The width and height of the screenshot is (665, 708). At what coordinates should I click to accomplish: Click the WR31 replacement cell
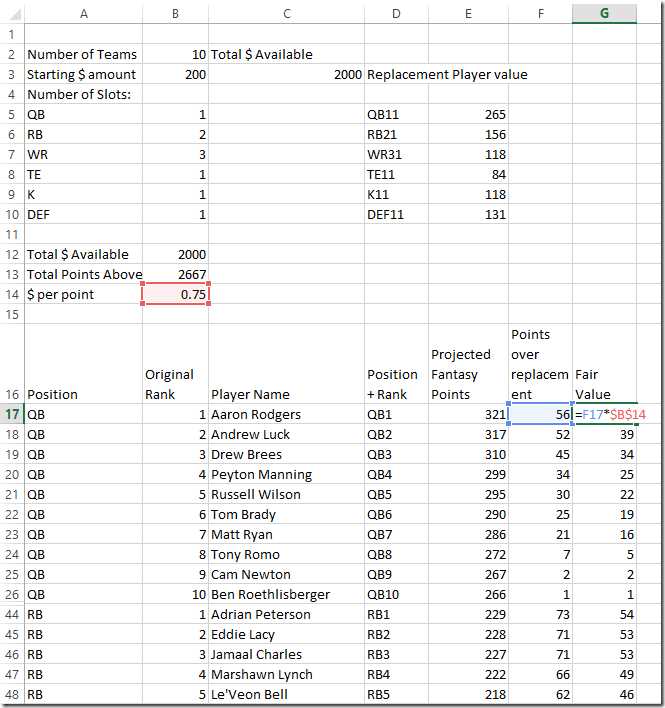pyautogui.click(x=396, y=154)
